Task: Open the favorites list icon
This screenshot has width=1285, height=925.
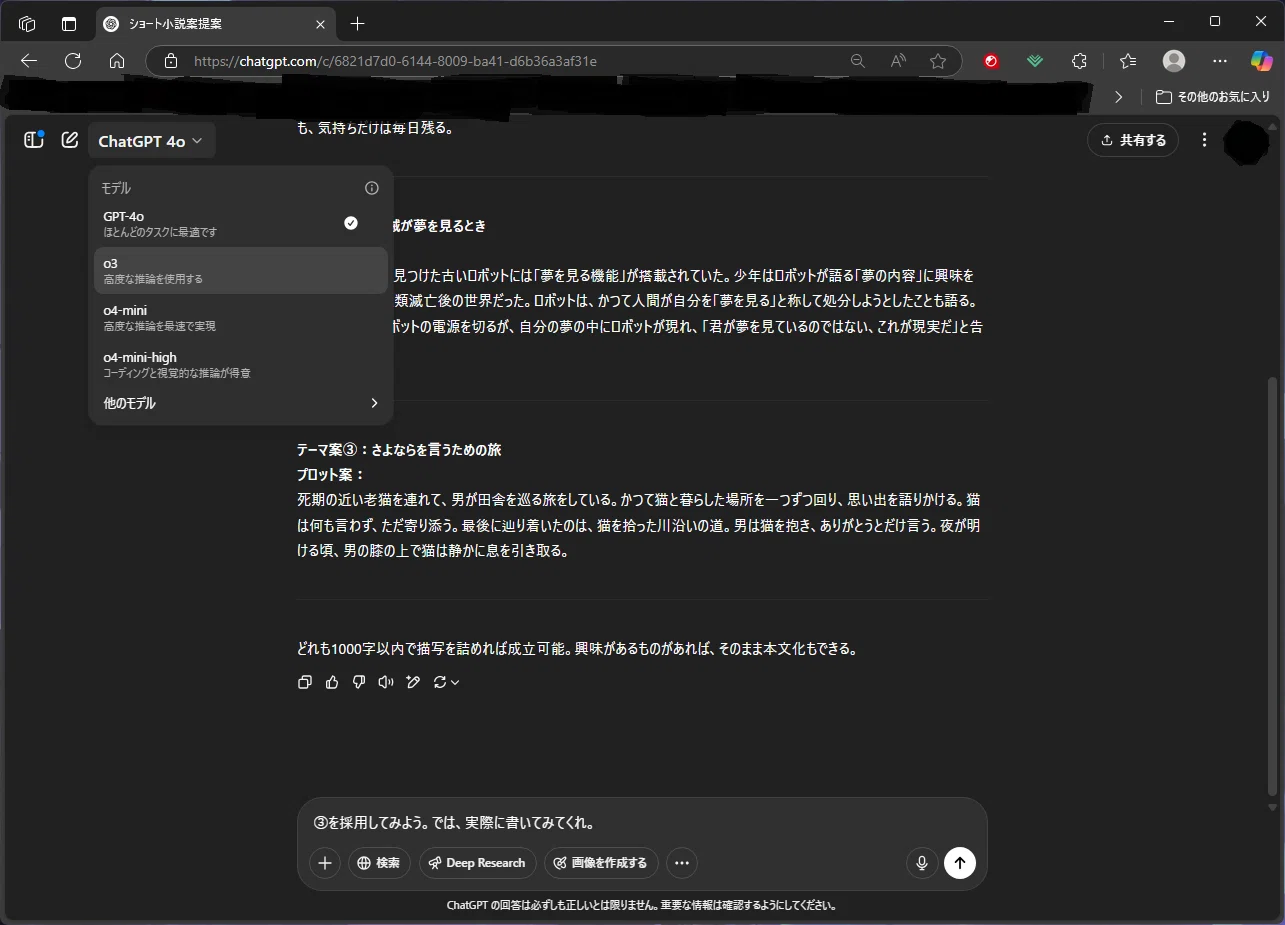Action: [x=1128, y=61]
